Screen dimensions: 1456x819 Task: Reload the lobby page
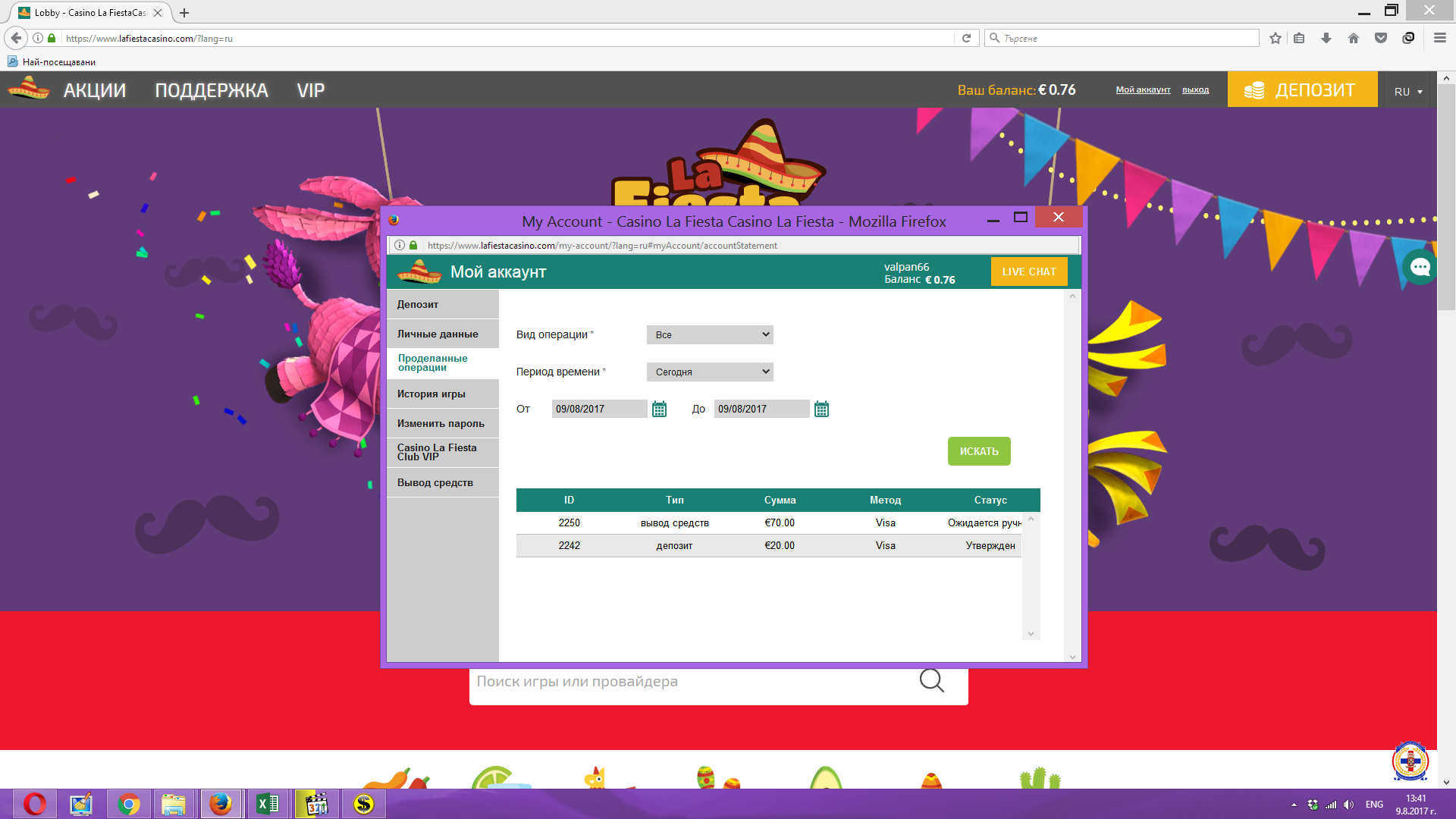tap(966, 38)
